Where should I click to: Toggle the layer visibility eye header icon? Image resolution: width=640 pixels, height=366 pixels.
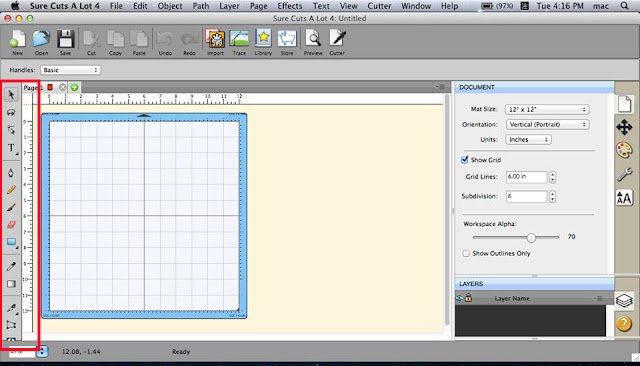coord(459,298)
